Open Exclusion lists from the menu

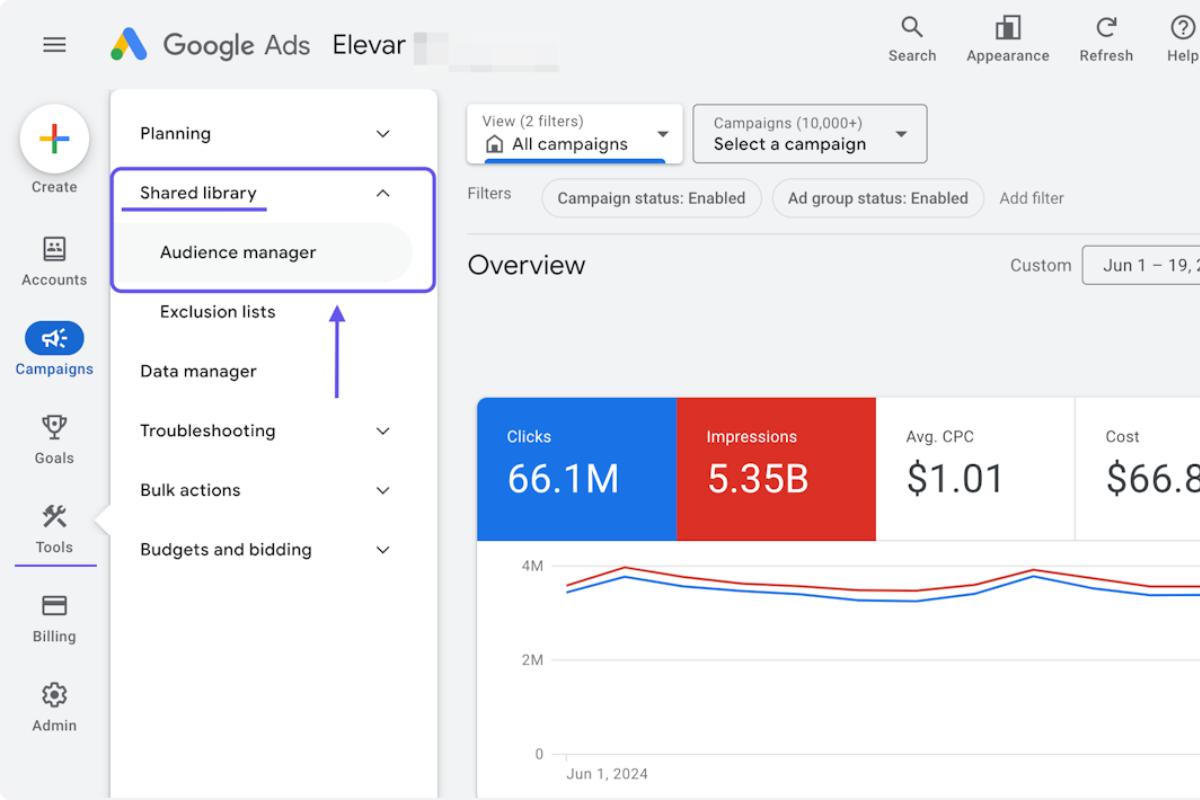tap(217, 311)
